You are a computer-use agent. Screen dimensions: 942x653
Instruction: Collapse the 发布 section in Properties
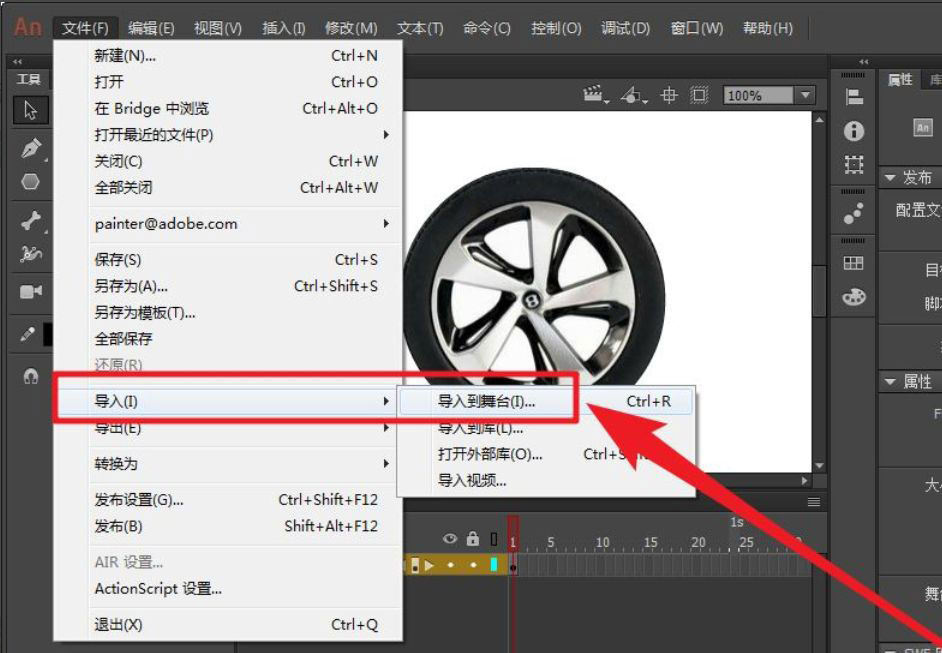pyautogui.click(x=890, y=178)
